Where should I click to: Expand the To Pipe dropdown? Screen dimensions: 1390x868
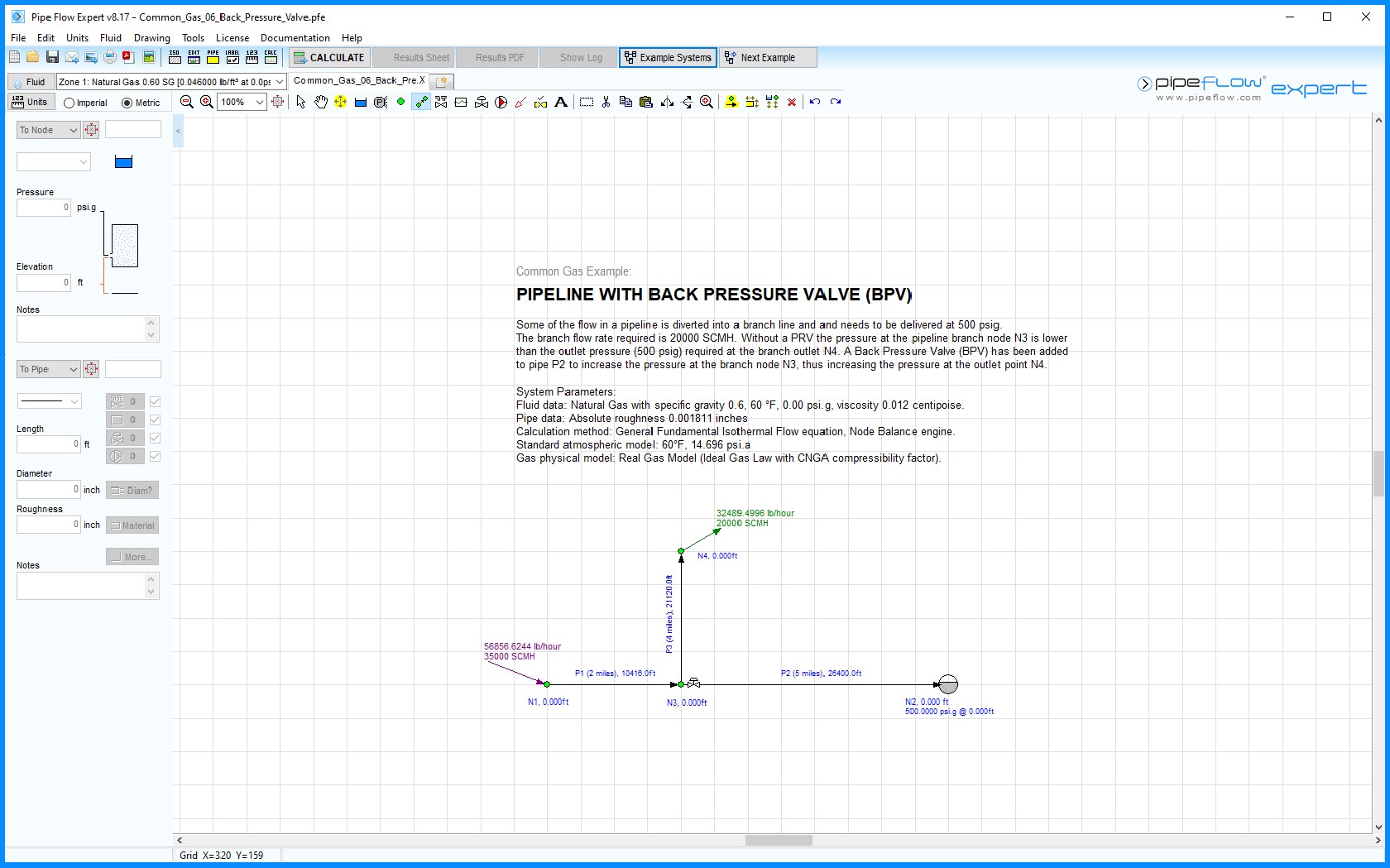click(x=48, y=369)
